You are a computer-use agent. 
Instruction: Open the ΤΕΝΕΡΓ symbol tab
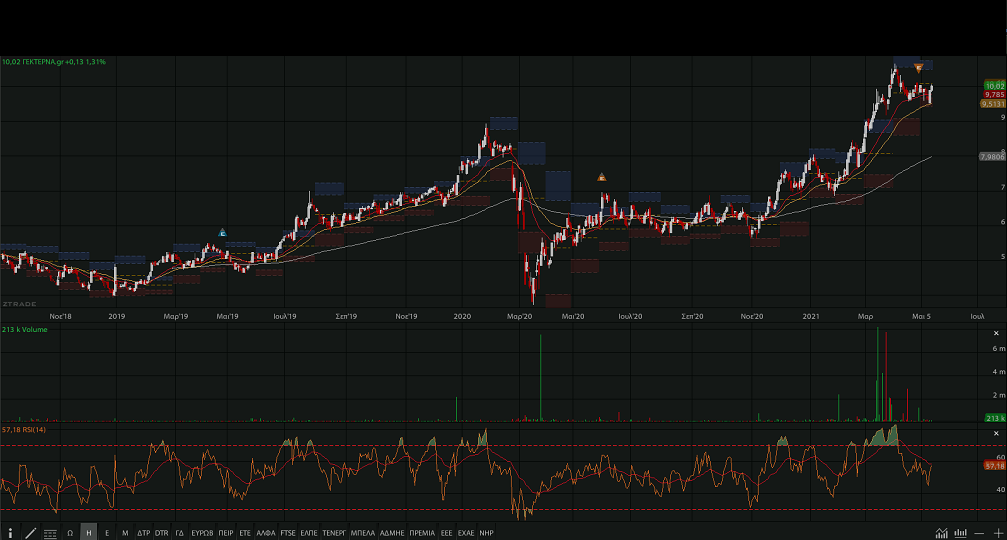coord(333,533)
